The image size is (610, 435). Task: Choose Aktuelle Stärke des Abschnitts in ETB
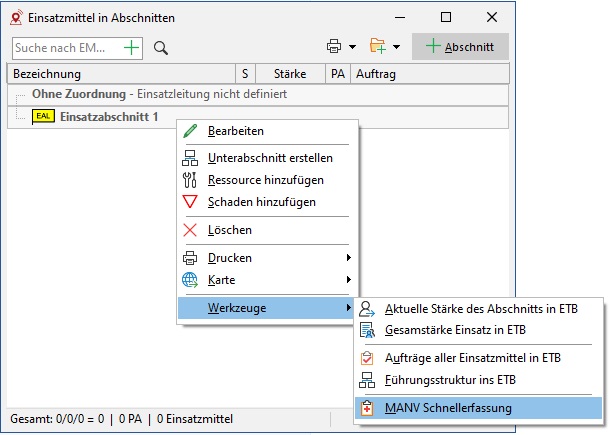point(480,309)
